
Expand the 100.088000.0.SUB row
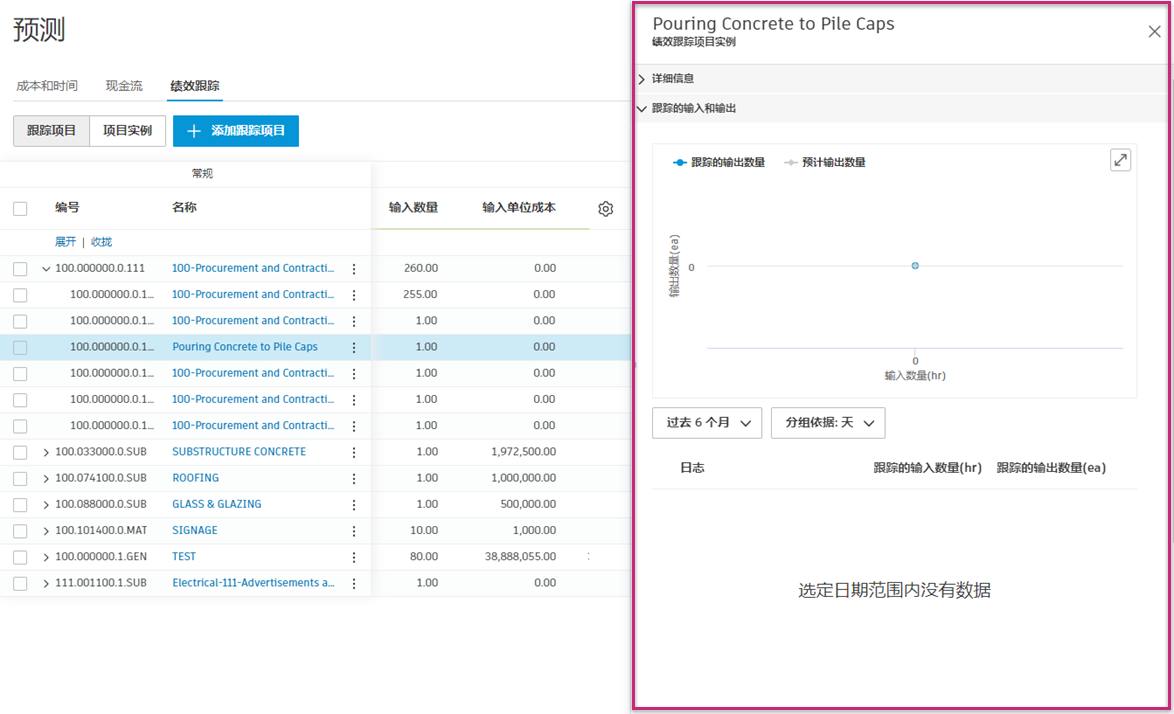click(x=46, y=504)
